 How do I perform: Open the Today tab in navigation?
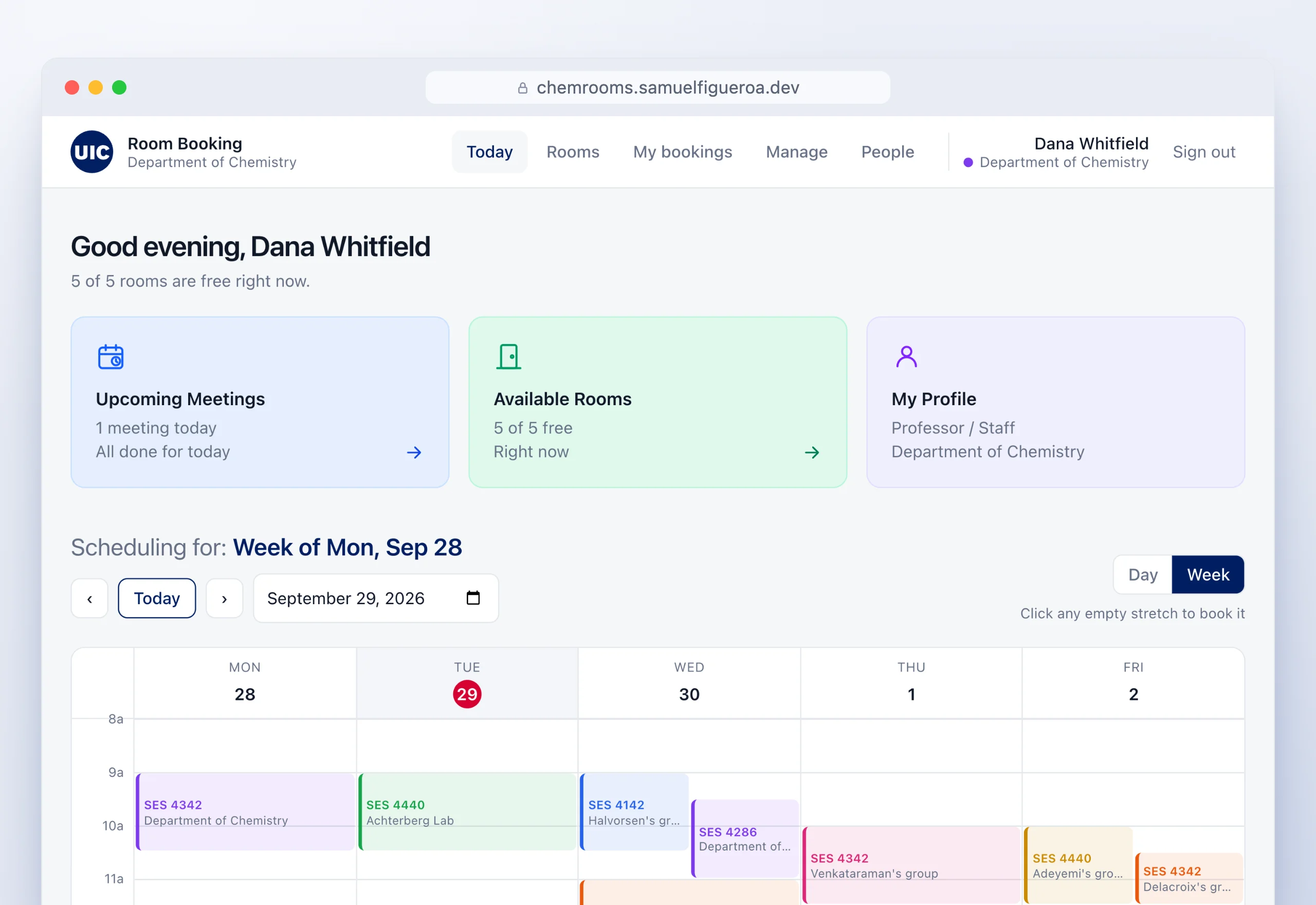click(x=490, y=152)
